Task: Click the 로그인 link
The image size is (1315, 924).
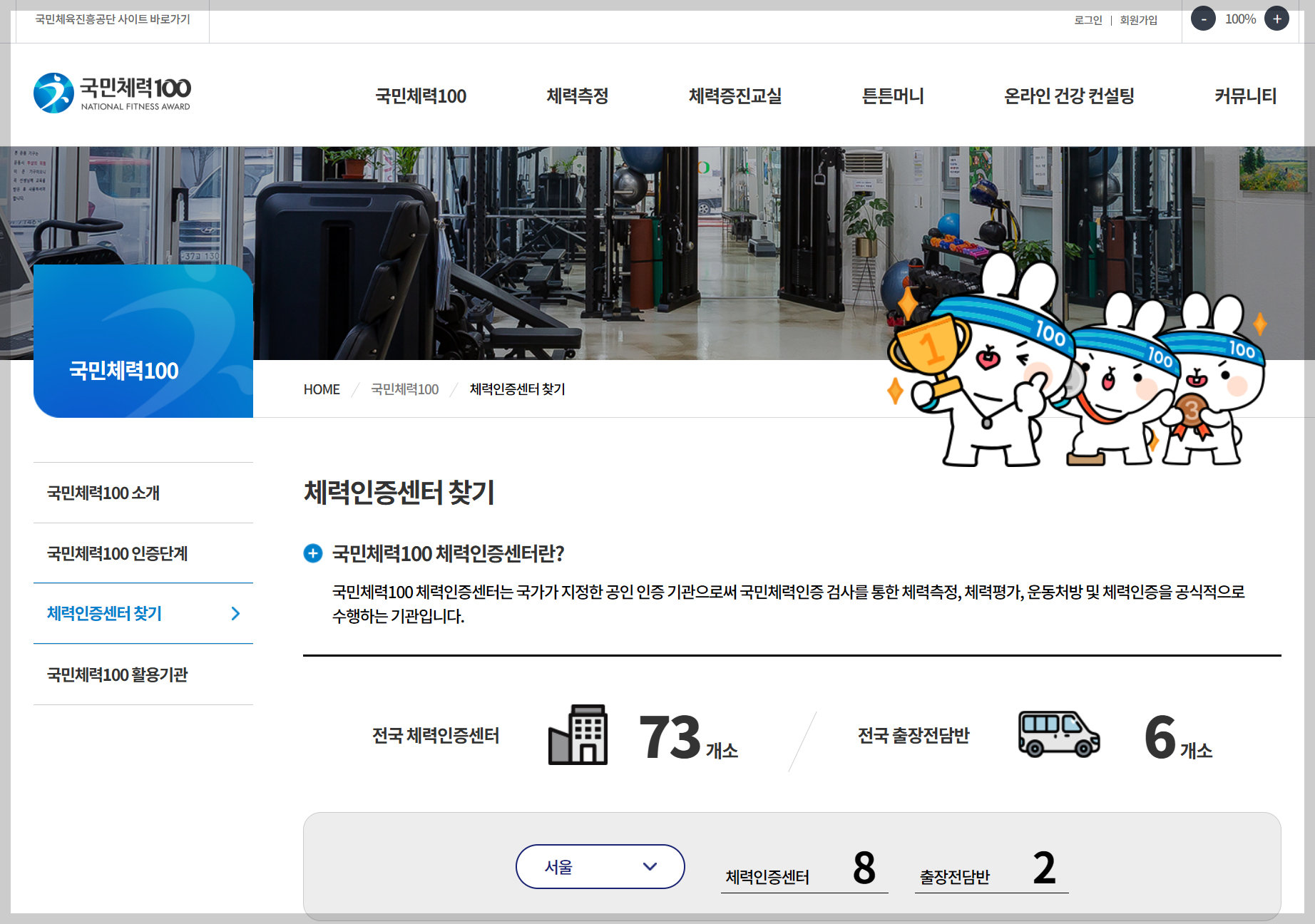Action: (x=1087, y=20)
